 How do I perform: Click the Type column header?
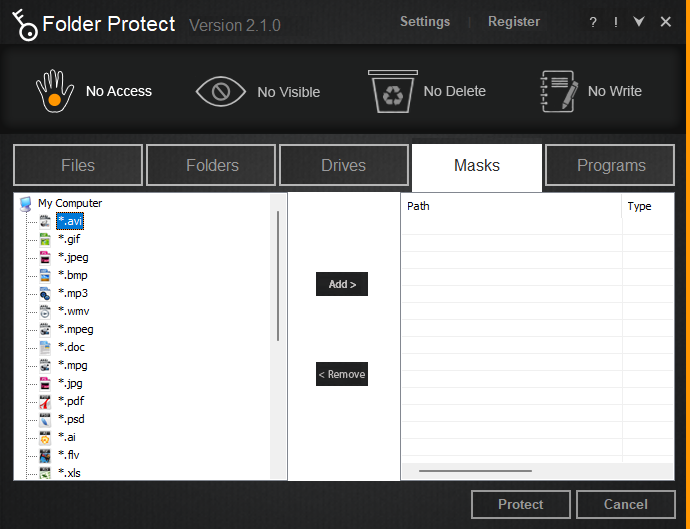[648, 206]
